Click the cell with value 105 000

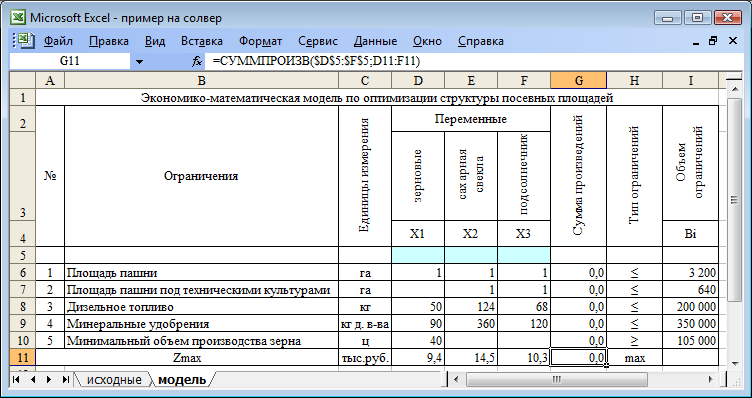[690, 341]
